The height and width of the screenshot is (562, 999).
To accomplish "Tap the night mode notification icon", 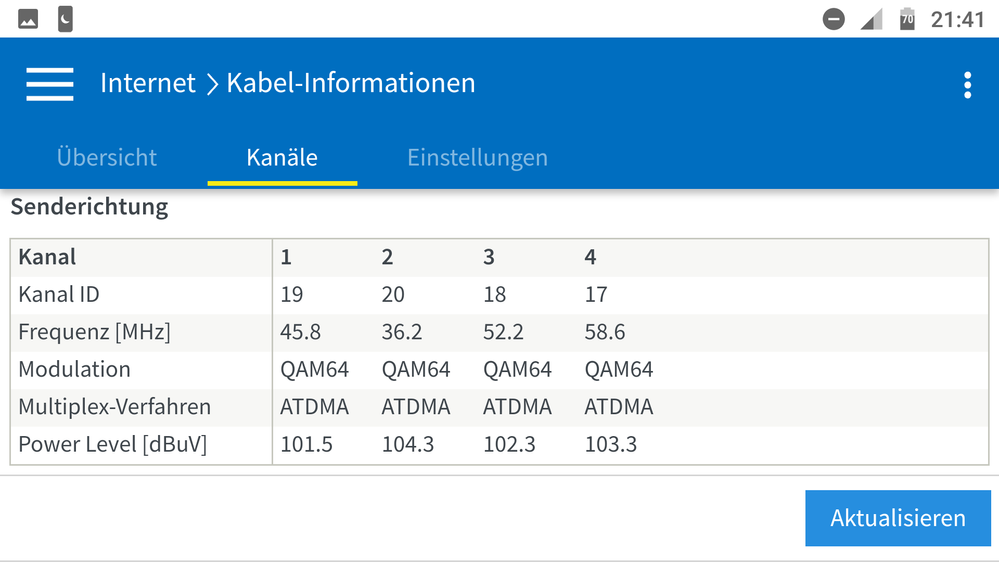I will [65, 19].
